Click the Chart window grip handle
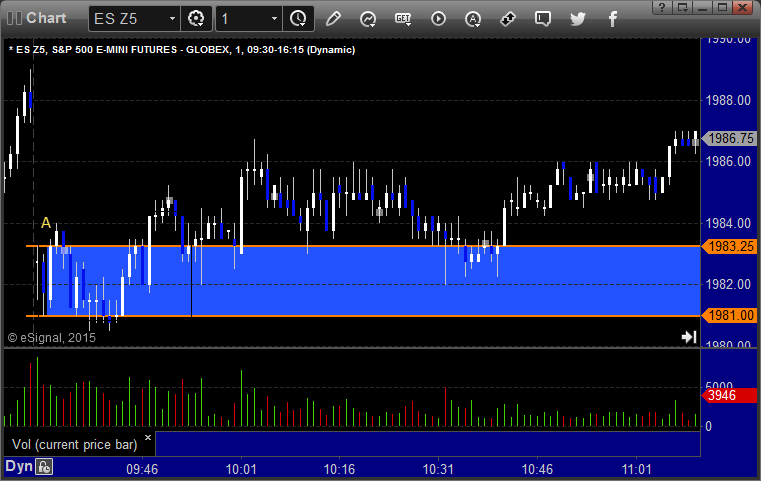Viewport: 761px width, 481px height. pyautogui.click(x=14, y=18)
